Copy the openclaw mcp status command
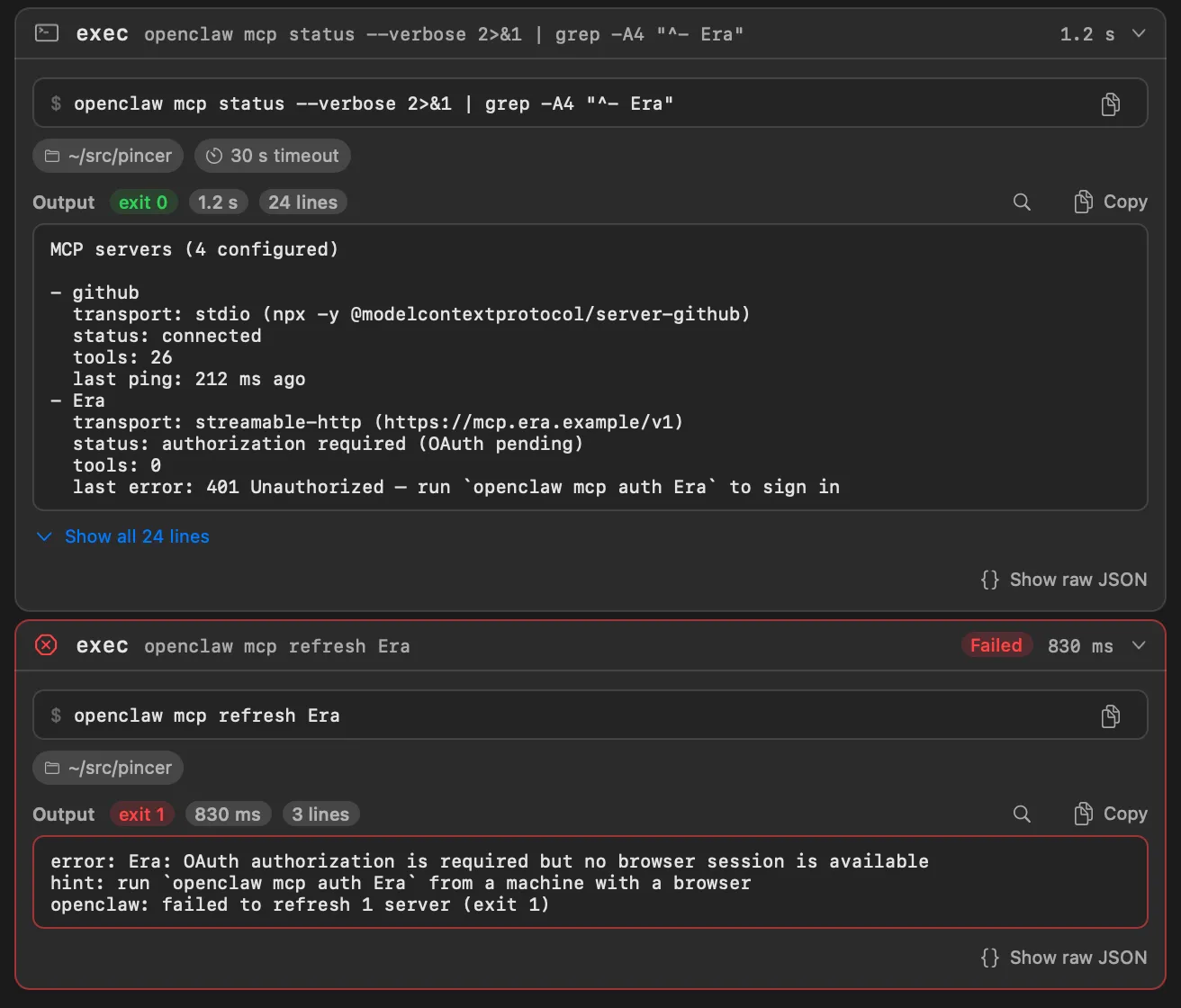 point(1111,103)
